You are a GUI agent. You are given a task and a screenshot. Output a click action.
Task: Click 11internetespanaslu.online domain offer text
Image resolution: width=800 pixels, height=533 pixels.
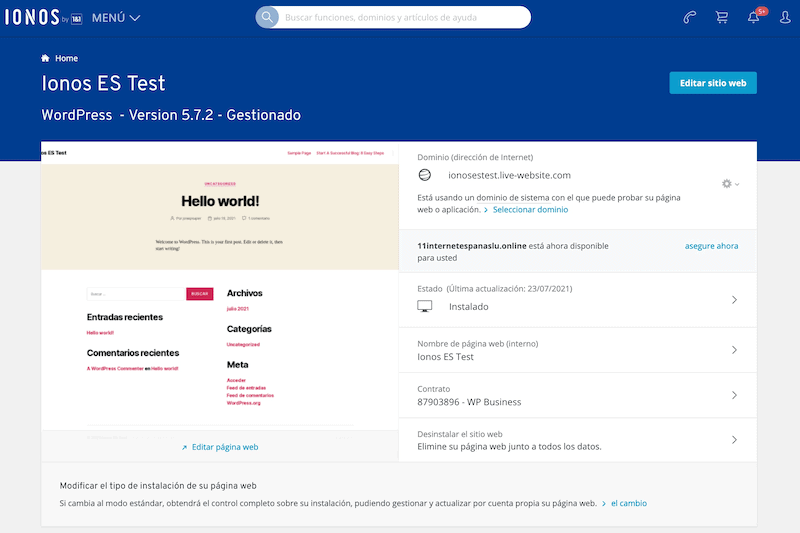471,246
